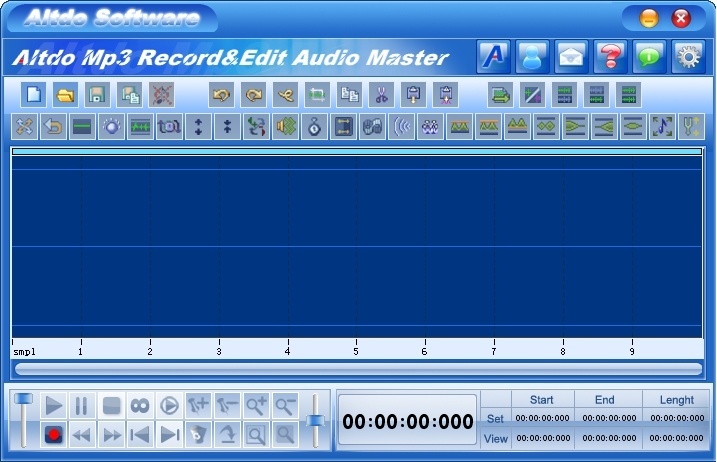Click the user profile icon
This screenshot has height=462, width=717.
[532, 57]
